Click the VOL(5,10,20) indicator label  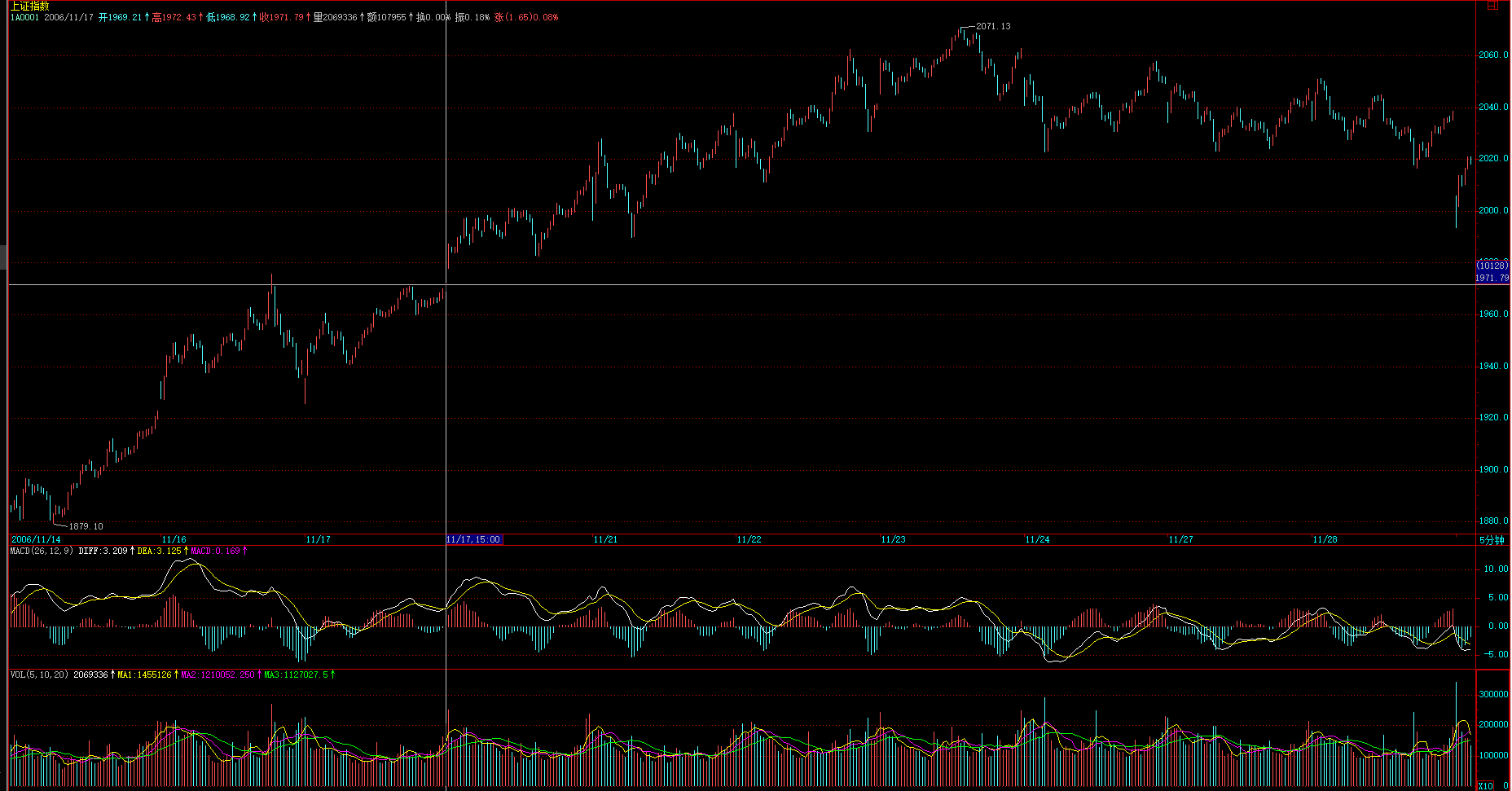pos(39,675)
